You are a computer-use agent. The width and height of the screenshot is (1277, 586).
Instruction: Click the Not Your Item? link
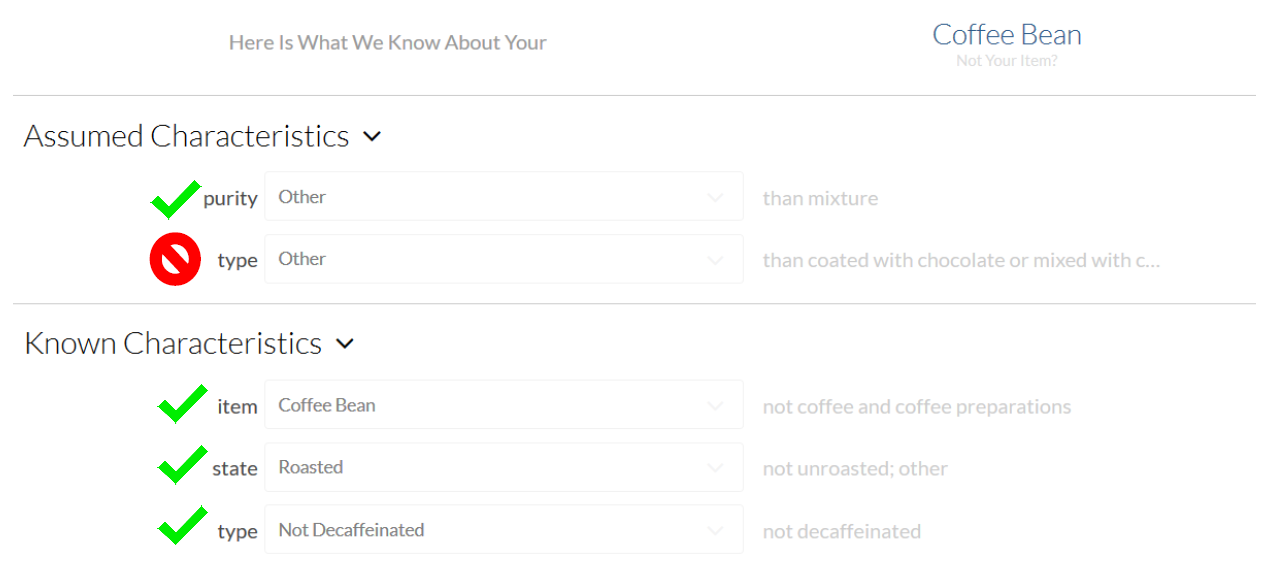1007,61
